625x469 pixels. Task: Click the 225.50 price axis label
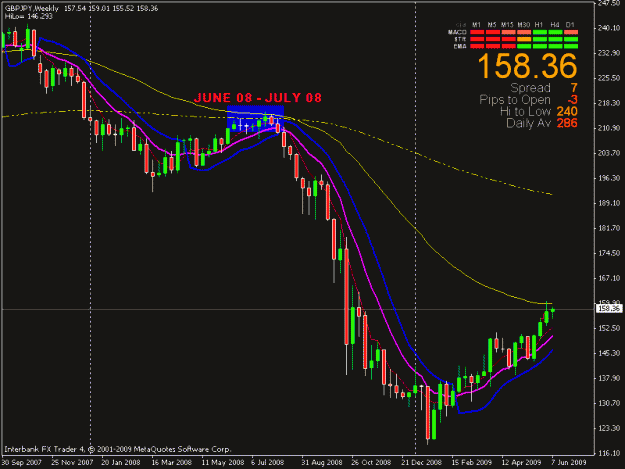coord(609,78)
